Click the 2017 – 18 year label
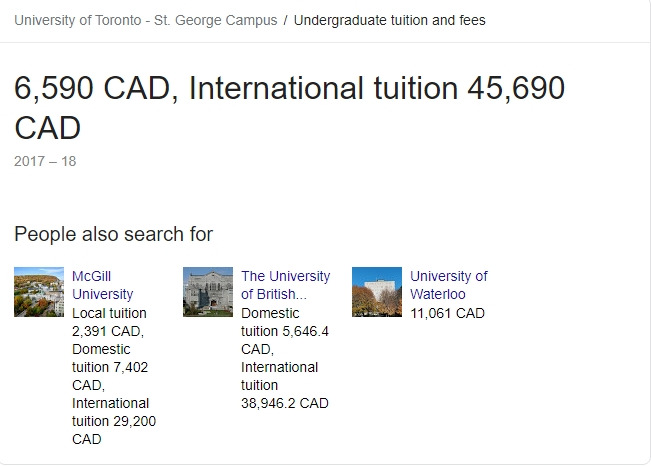651x466 pixels. [x=45, y=161]
